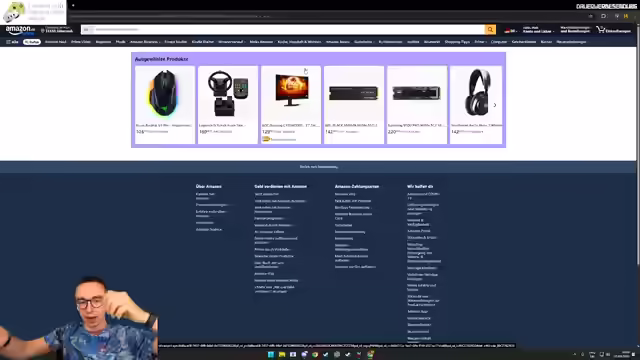This screenshot has width=640, height=360.
Task: Open Küche, Haushalt & Wohnen category
Action: [x=299, y=42]
